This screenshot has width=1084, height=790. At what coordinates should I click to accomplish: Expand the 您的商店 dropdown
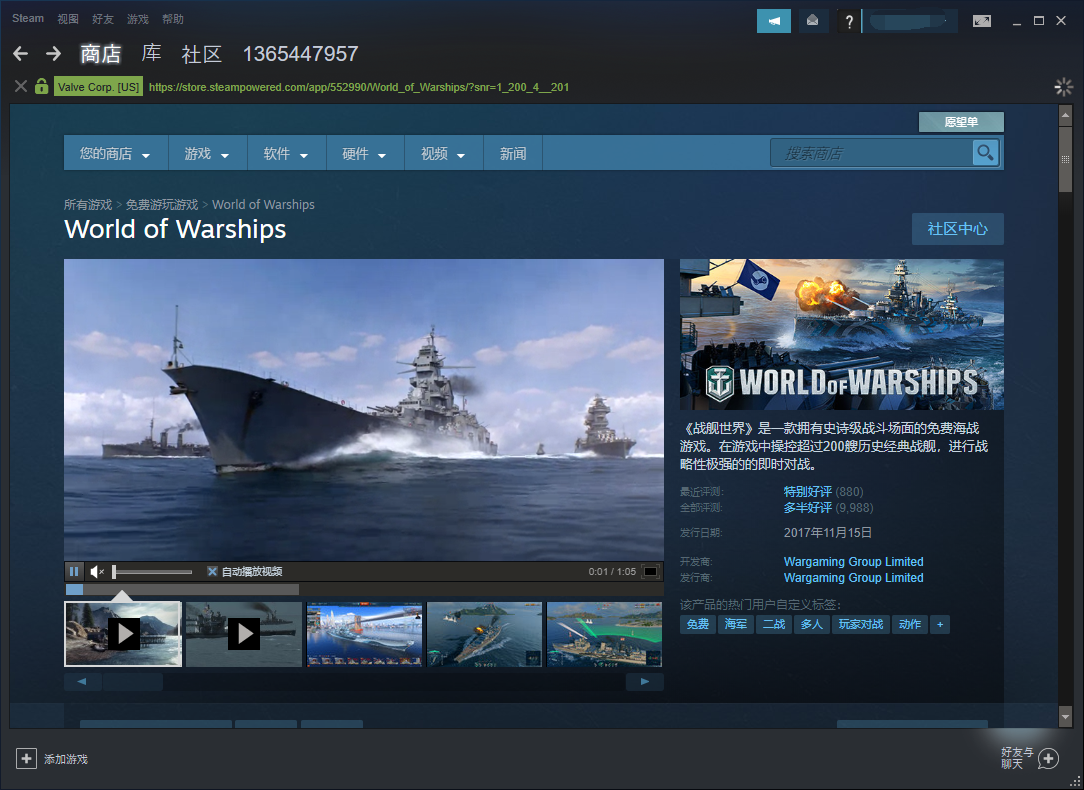(x=115, y=153)
